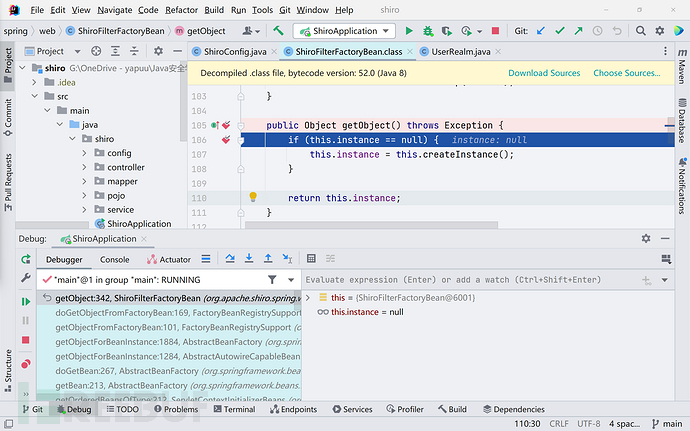The height and width of the screenshot is (431, 690).
Task: Open Terminal tool window
Action: point(234,409)
